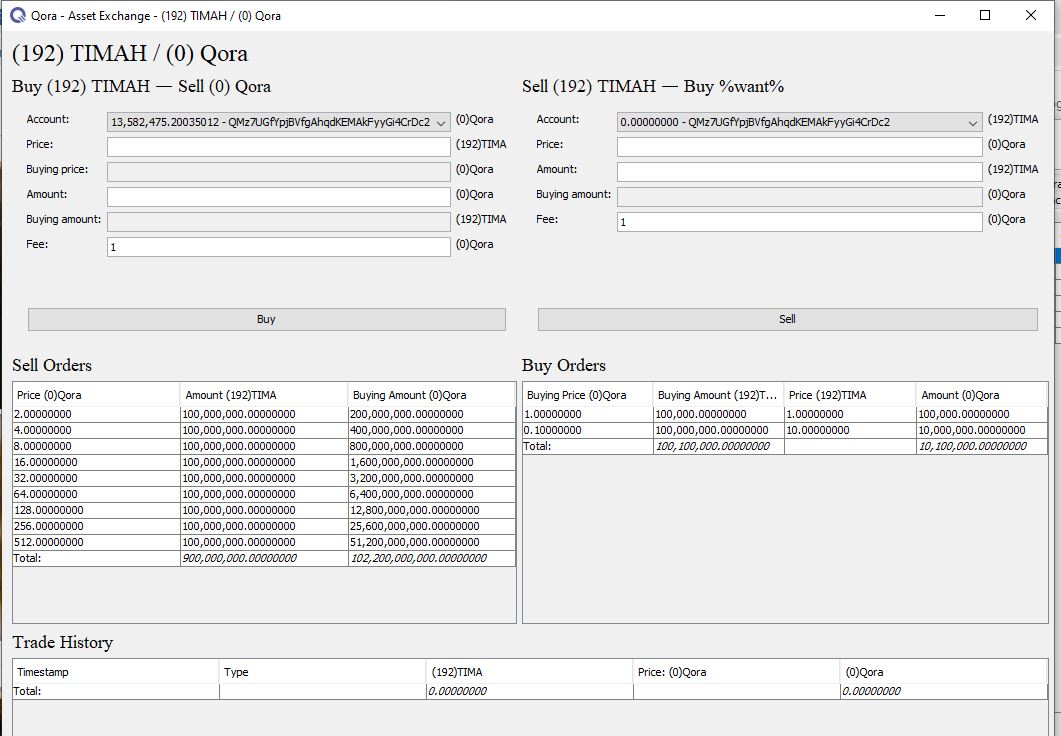Select the sell order priced 2.00000000

tap(96, 414)
